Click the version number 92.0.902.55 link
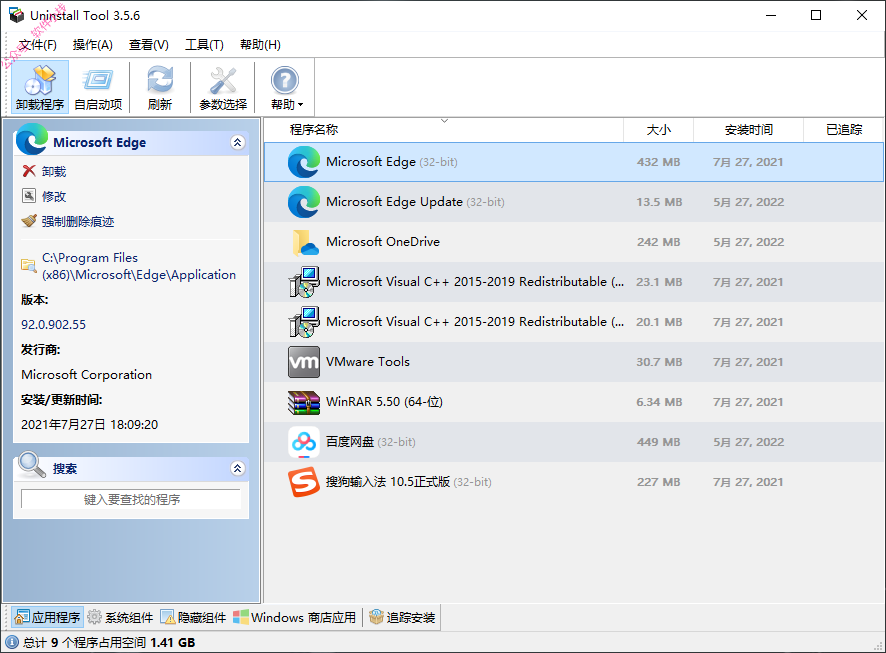Screen dimensions: 886x653 54,325
